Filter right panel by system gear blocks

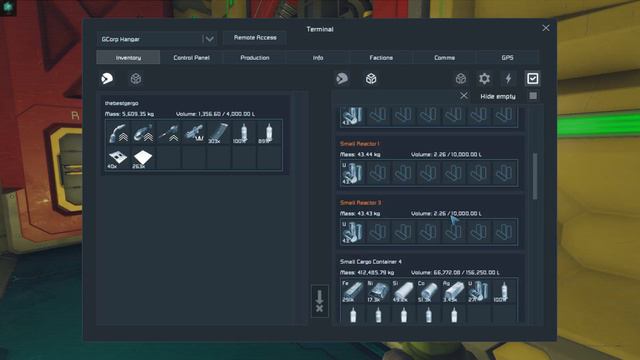tap(484, 78)
